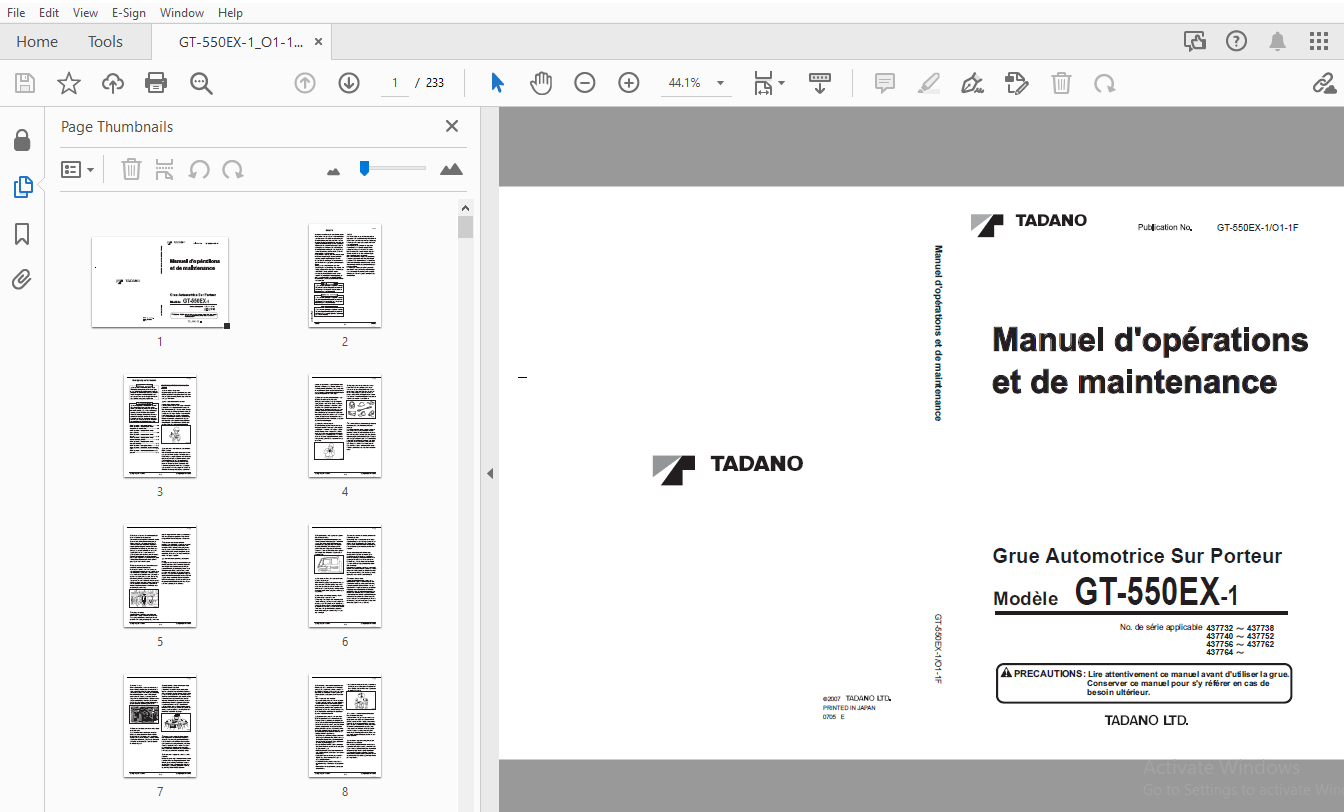Click the rotate redo icon in toolbar

[x=1105, y=83]
